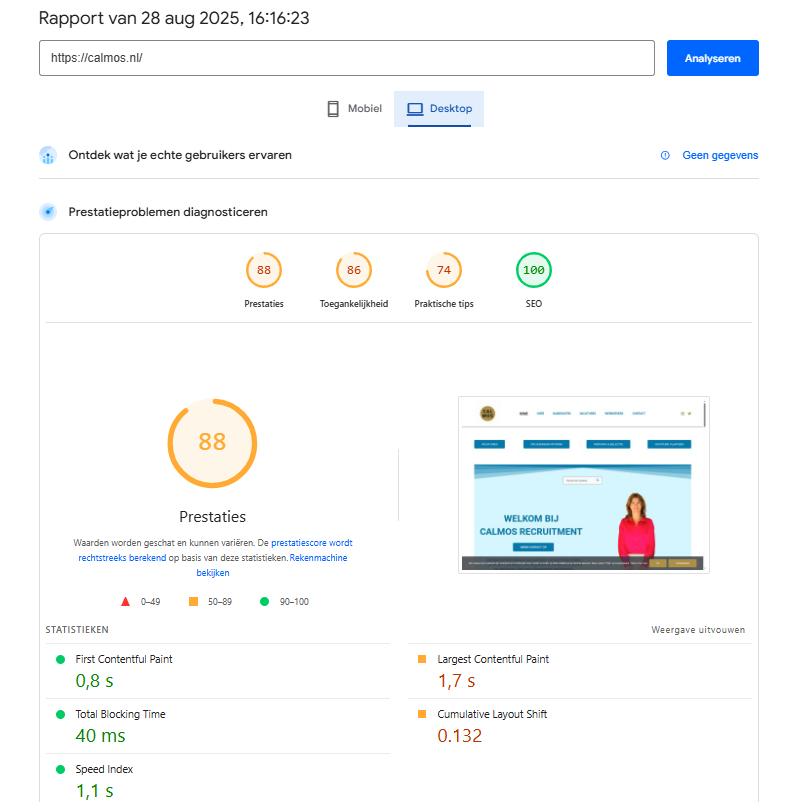Viewport: 807px width, 802px height.
Task: Click the URL input field
Action: pos(346,58)
